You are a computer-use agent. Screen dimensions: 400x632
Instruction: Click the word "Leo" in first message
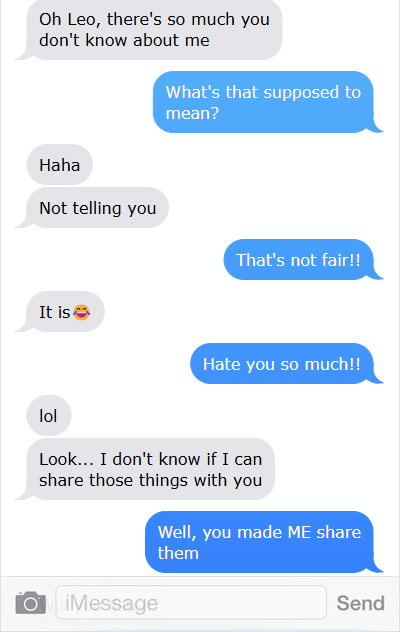click(83, 20)
